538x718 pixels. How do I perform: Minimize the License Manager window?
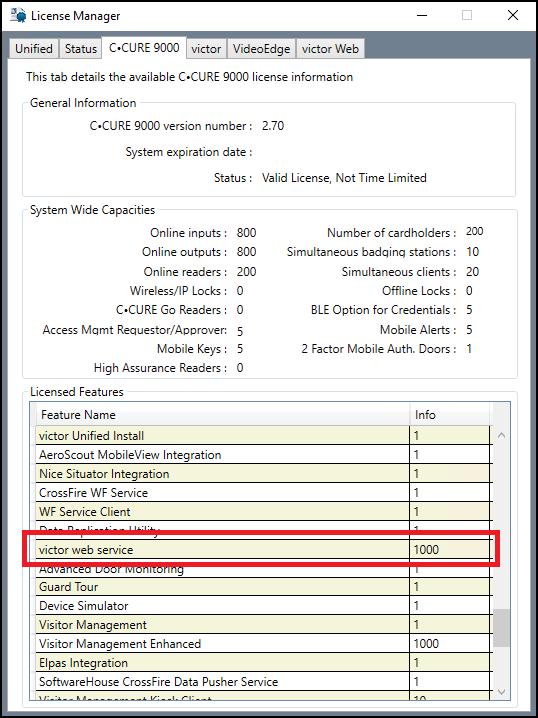(422, 15)
